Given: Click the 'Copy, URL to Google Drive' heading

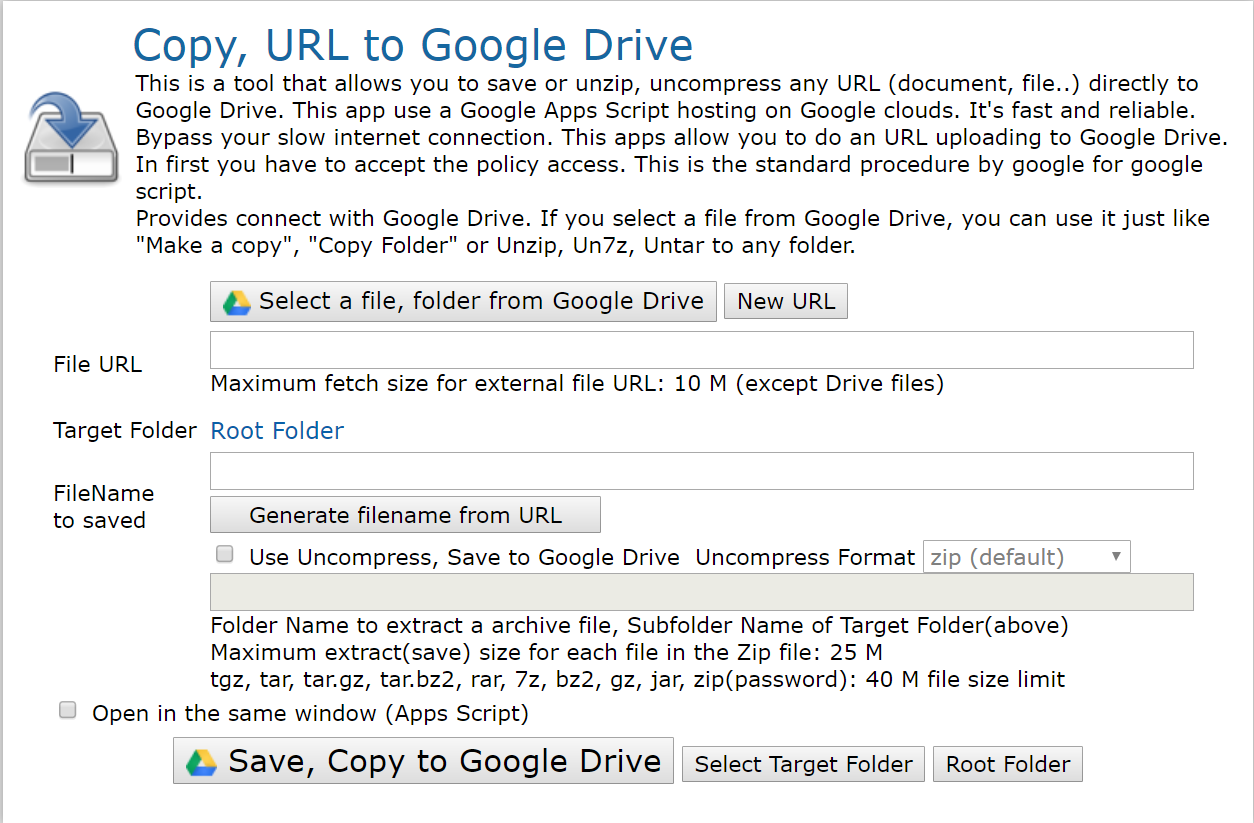Looking at the screenshot, I should pyautogui.click(x=413, y=46).
